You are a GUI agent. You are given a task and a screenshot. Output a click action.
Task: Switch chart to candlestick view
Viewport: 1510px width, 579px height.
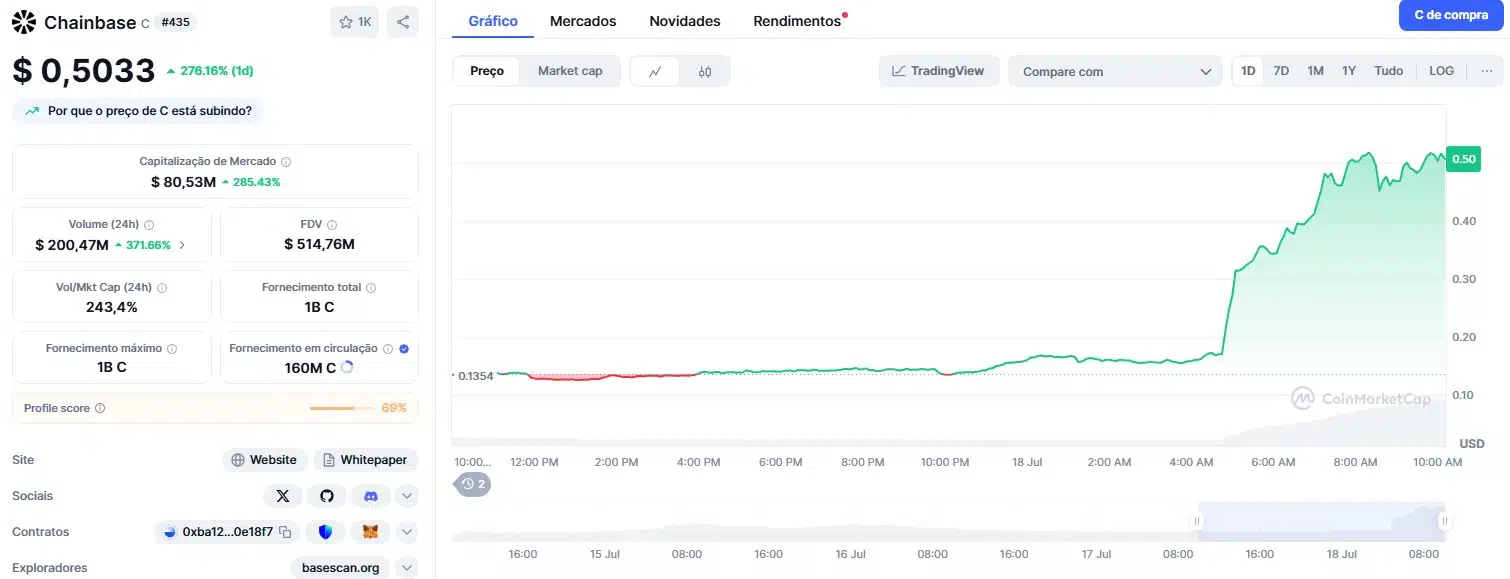pyautogui.click(x=705, y=71)
